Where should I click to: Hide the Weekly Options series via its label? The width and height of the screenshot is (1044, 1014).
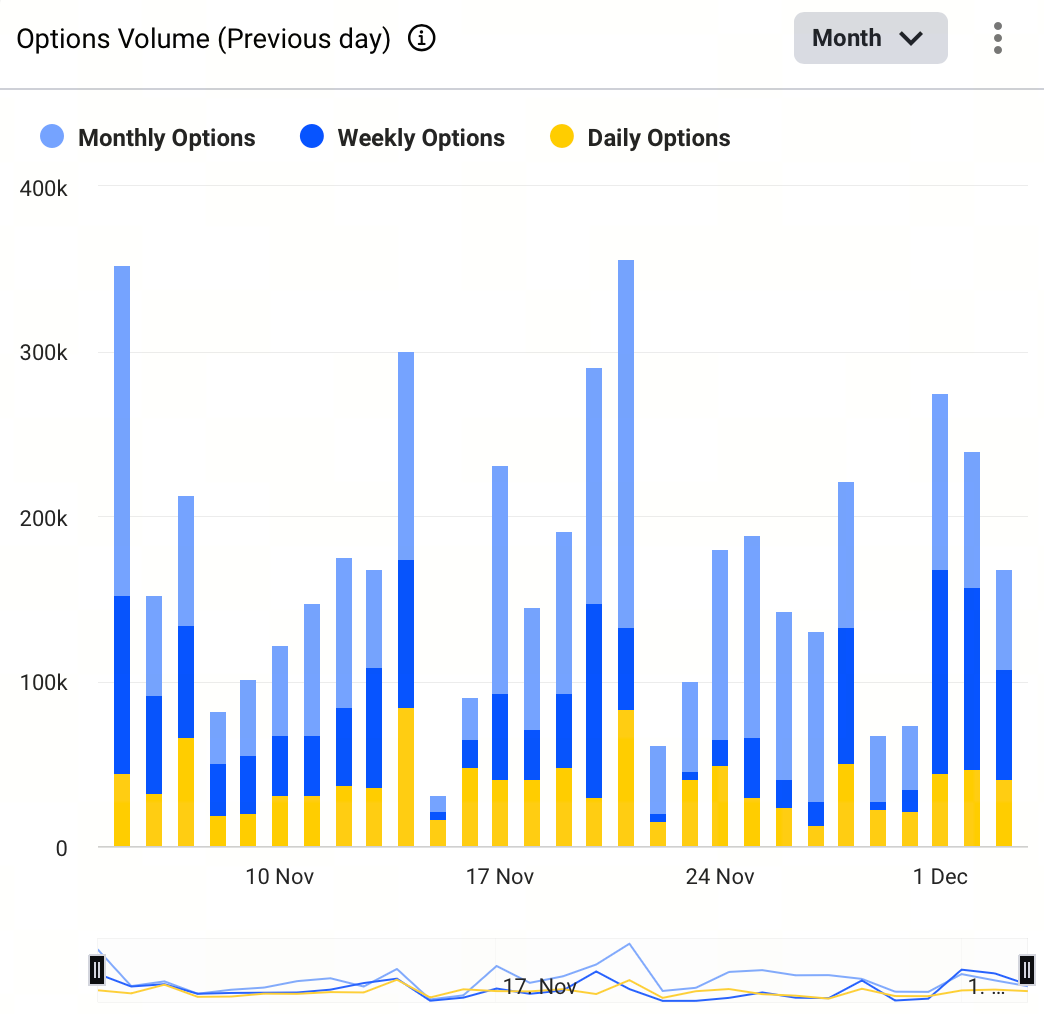[x=421, y=138]
